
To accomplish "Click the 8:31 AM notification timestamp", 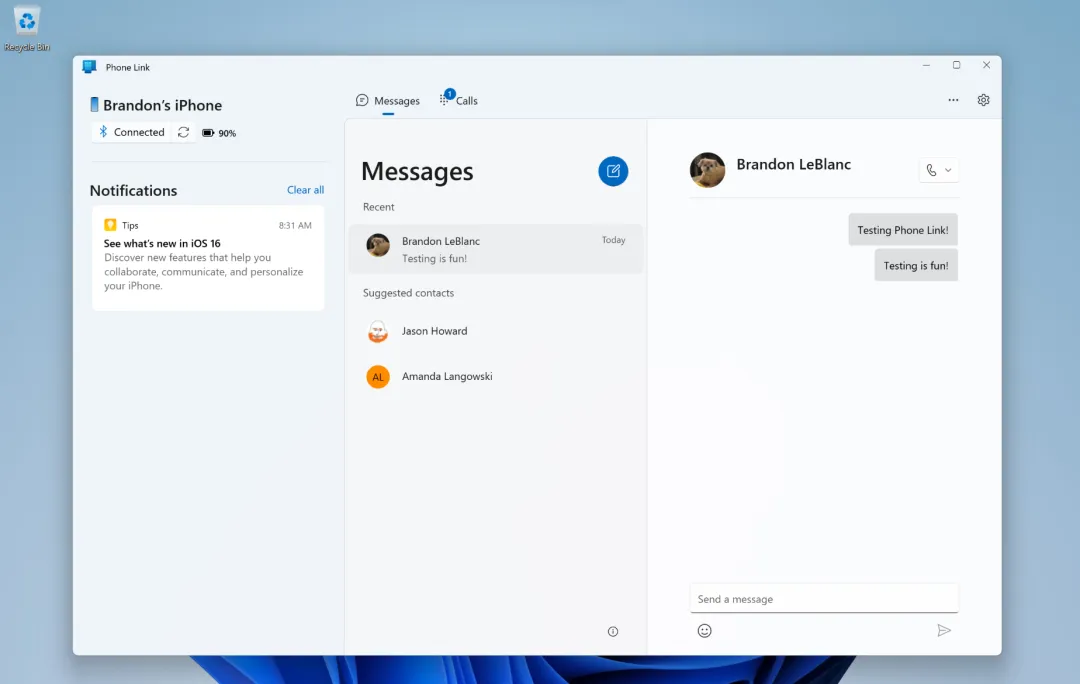I will [x=295, y=225].
